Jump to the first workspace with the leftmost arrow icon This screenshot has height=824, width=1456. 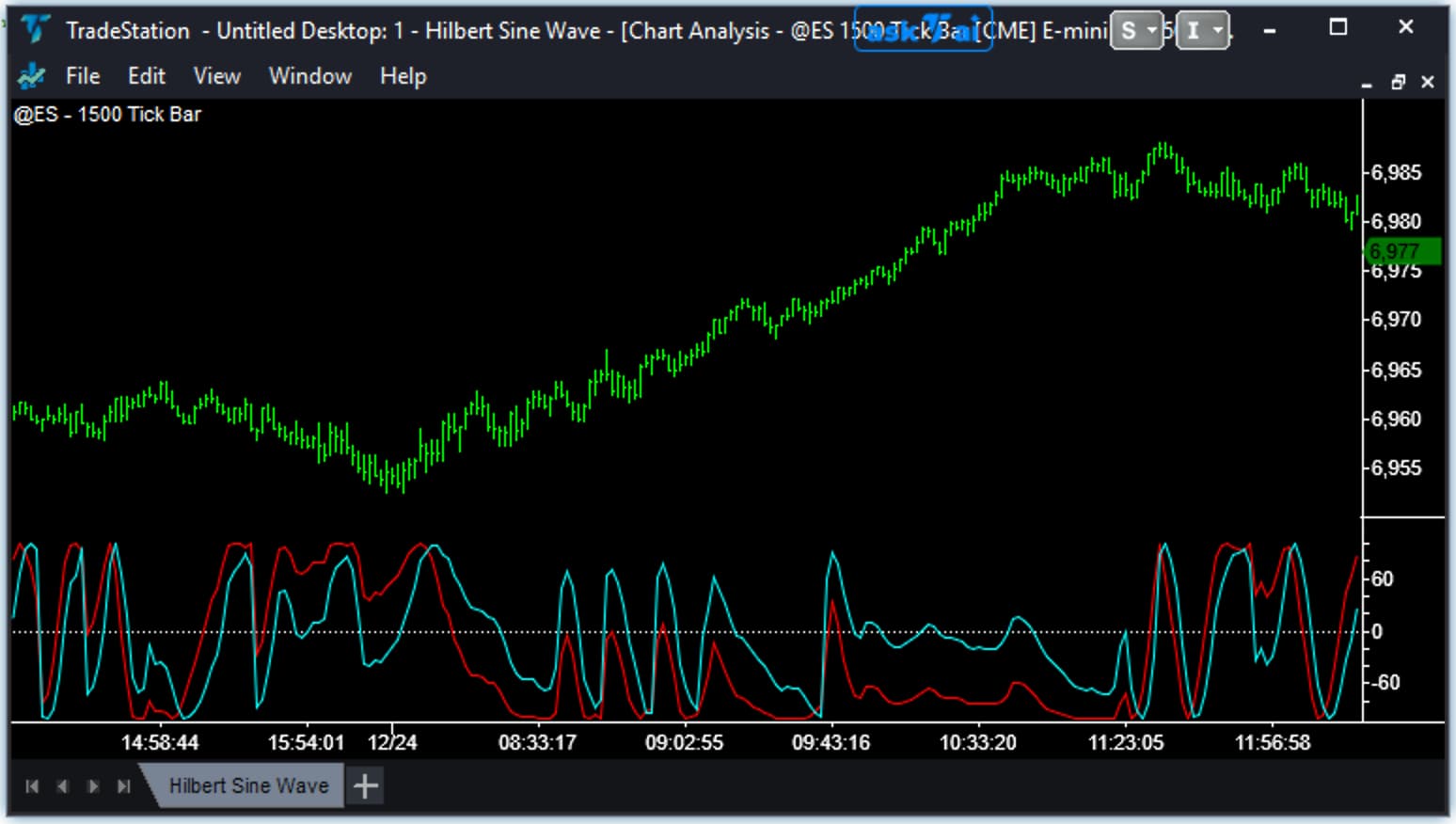31,784
